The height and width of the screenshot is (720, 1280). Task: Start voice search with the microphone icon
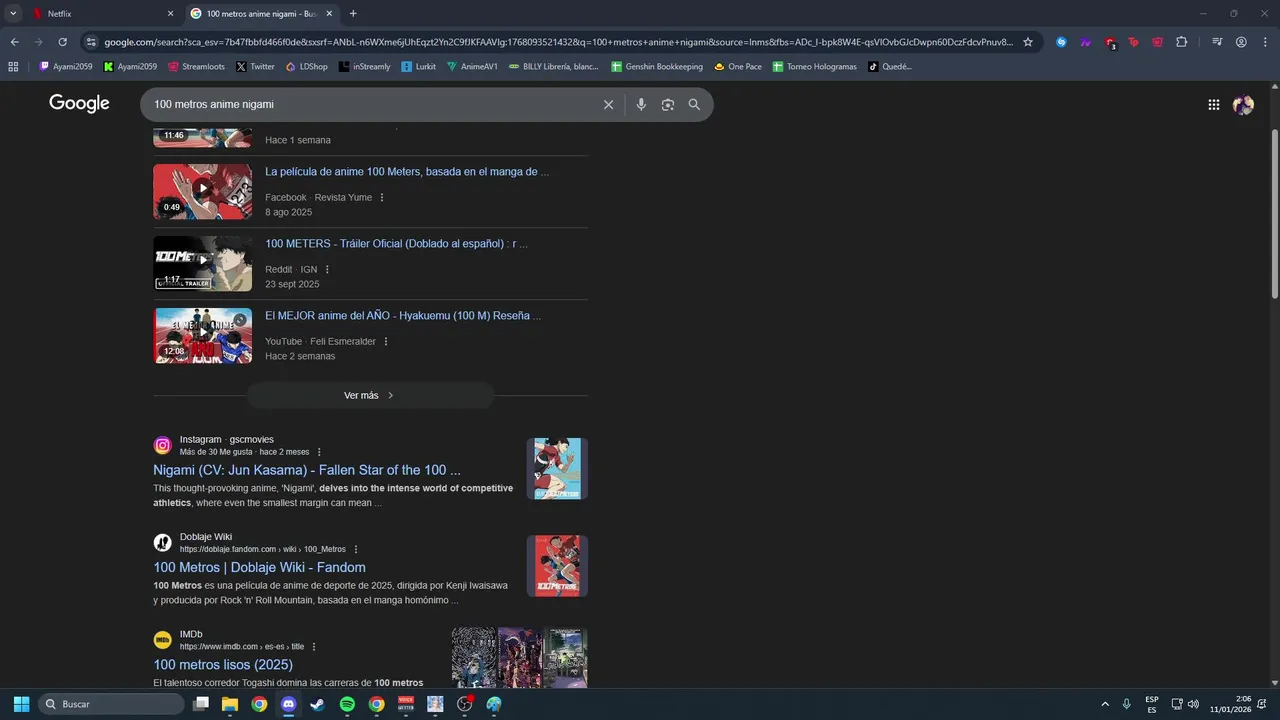click(641, 104)
